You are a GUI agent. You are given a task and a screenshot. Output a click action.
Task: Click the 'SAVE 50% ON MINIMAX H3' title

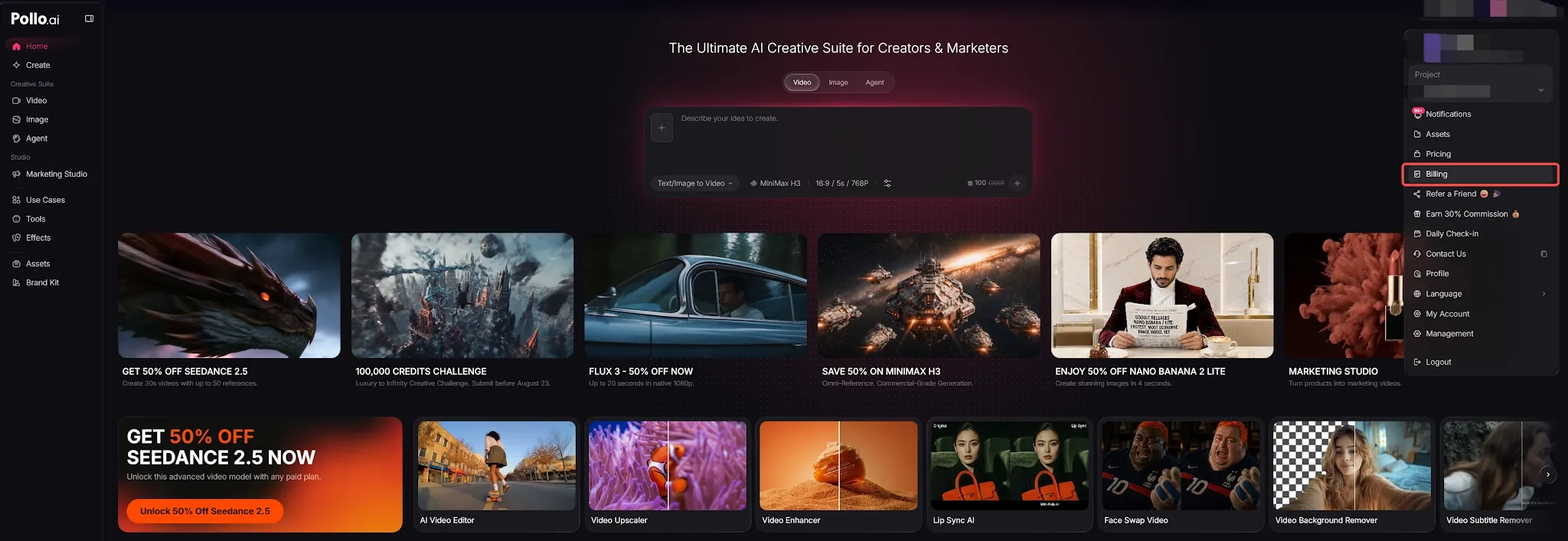click(x=880, y=371)
